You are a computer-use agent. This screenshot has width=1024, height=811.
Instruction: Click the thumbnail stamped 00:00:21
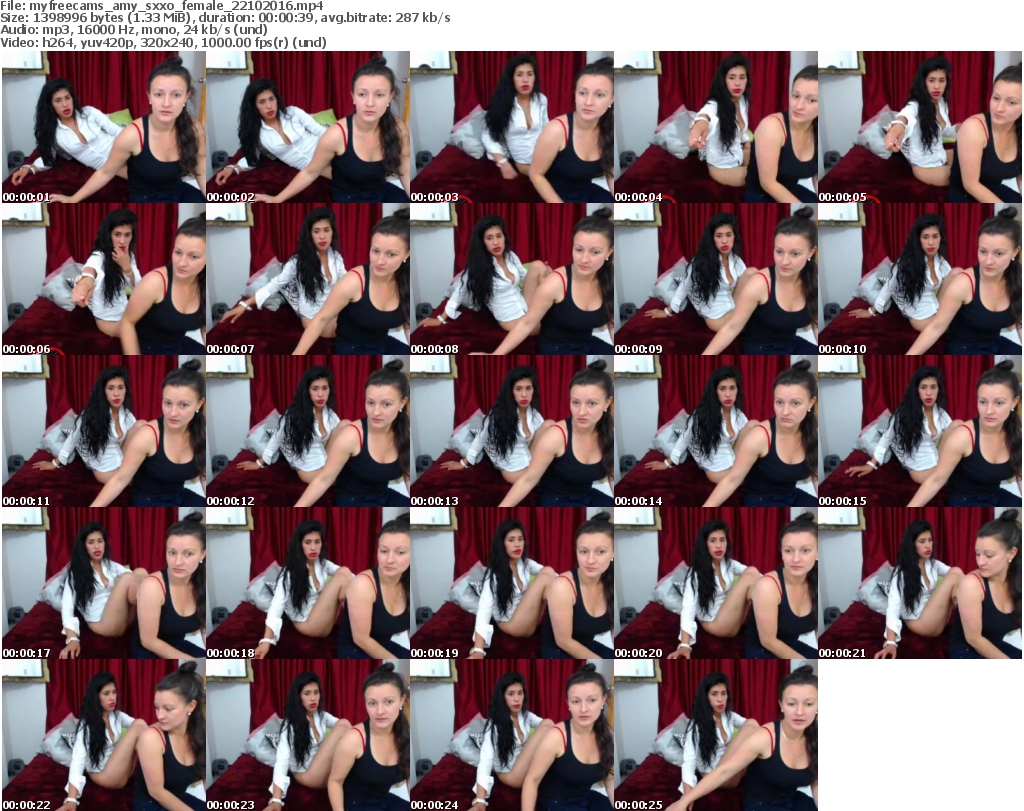pos(920,583)
